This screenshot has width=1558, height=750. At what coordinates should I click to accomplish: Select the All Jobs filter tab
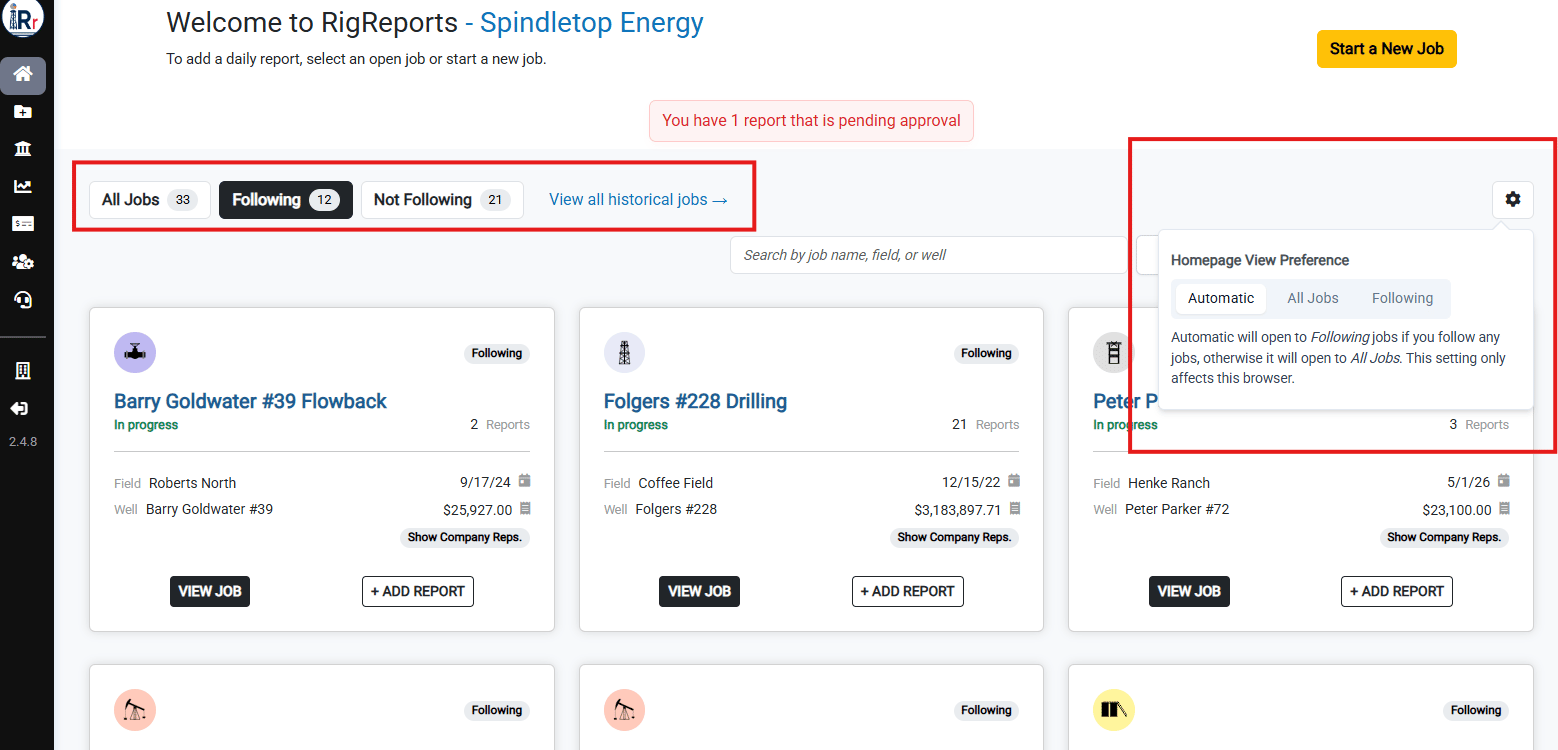[150, 200]
